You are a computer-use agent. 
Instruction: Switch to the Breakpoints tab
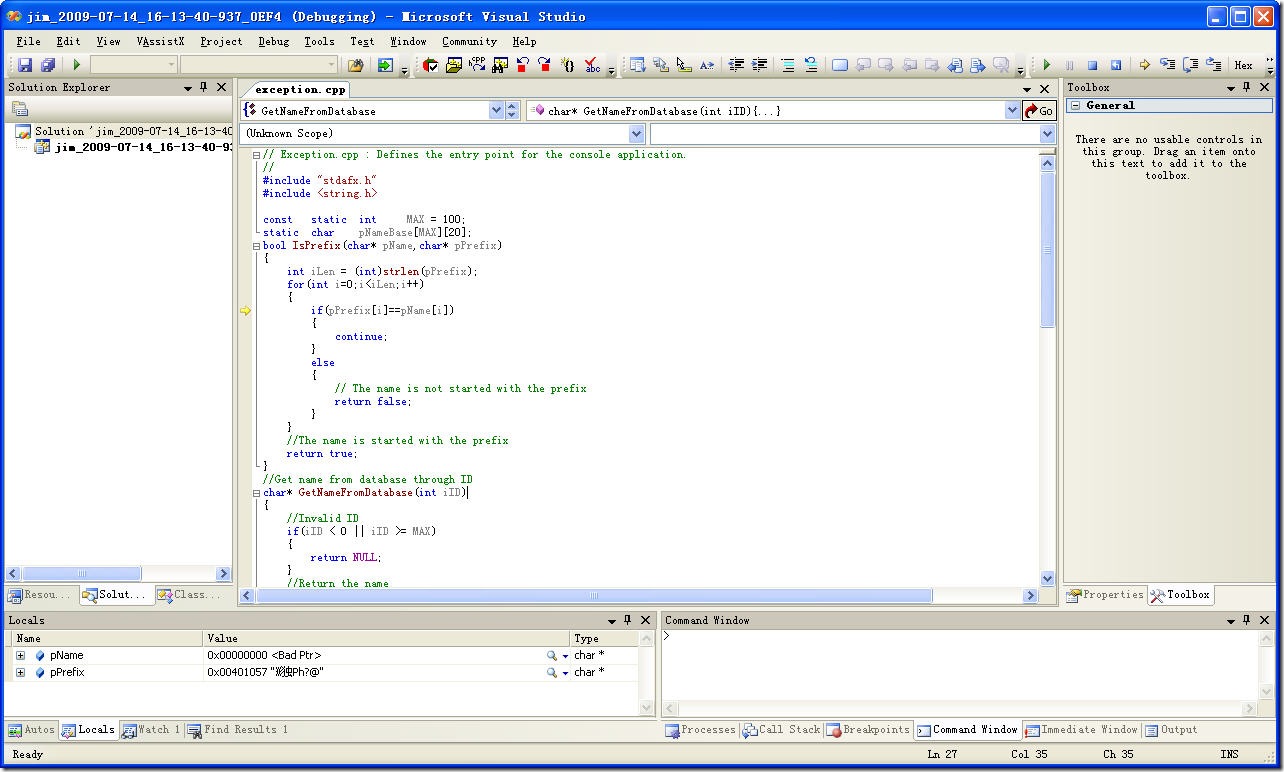click(x=868, y=730)
